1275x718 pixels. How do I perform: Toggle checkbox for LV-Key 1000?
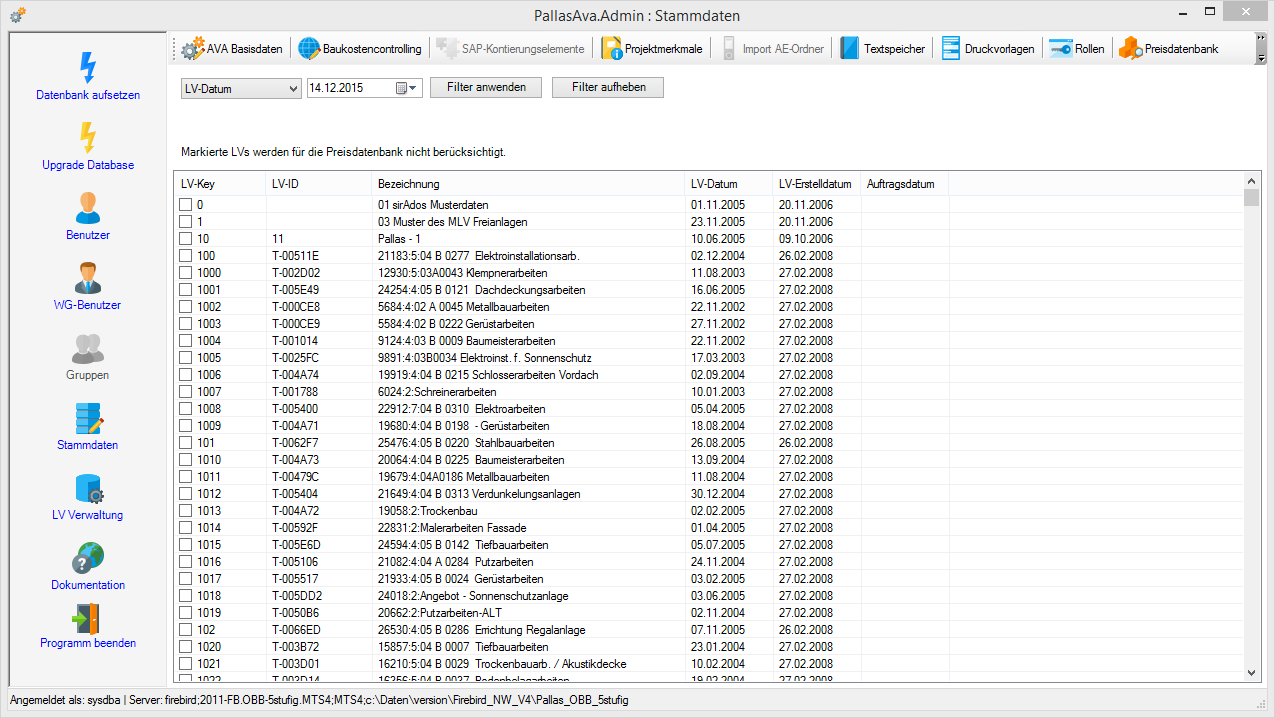(186, 273)
